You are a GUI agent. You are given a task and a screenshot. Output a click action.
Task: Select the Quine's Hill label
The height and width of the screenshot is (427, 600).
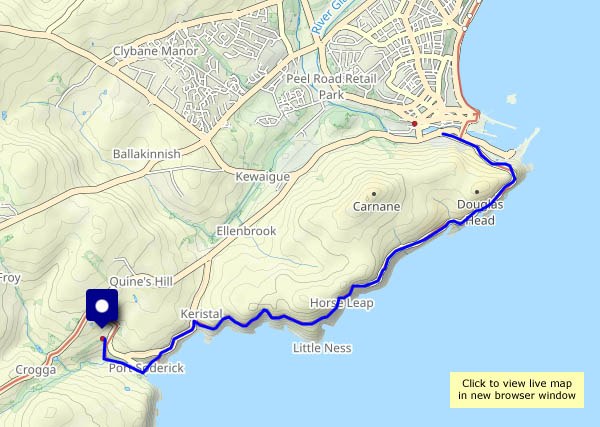click(x=141, y=282)
